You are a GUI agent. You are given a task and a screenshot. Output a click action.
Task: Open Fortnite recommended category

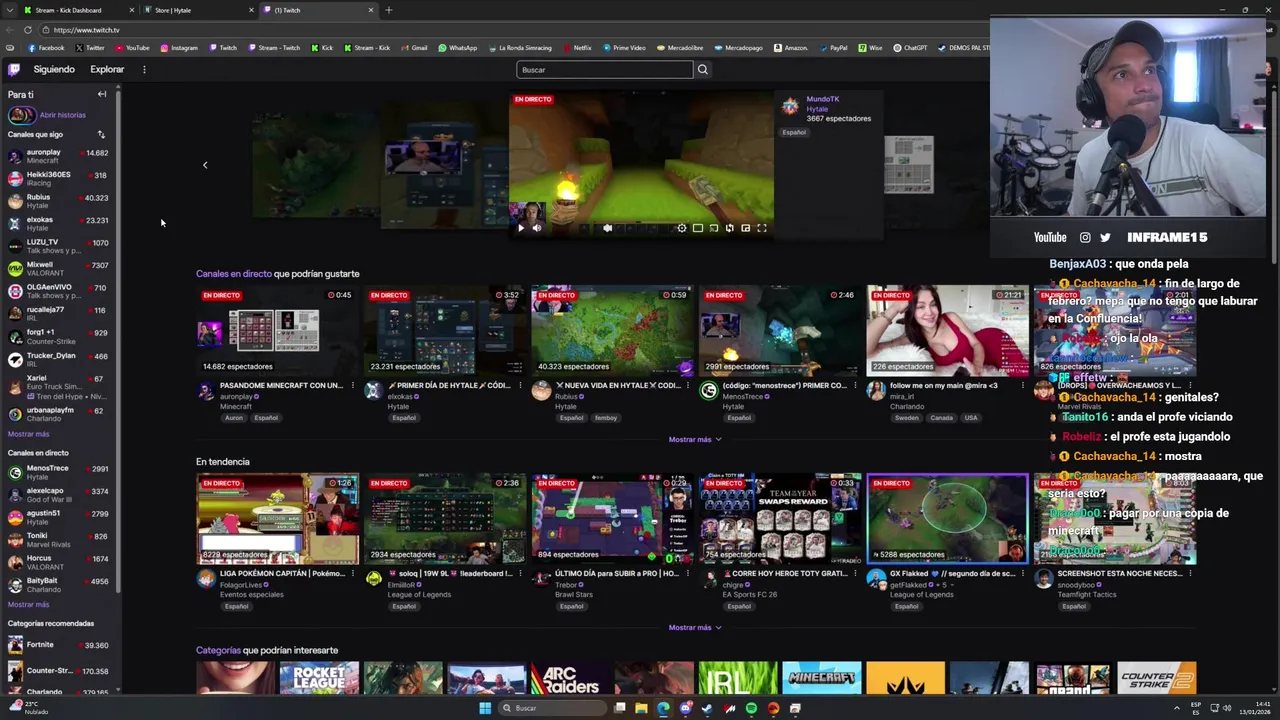click(60, 645)
